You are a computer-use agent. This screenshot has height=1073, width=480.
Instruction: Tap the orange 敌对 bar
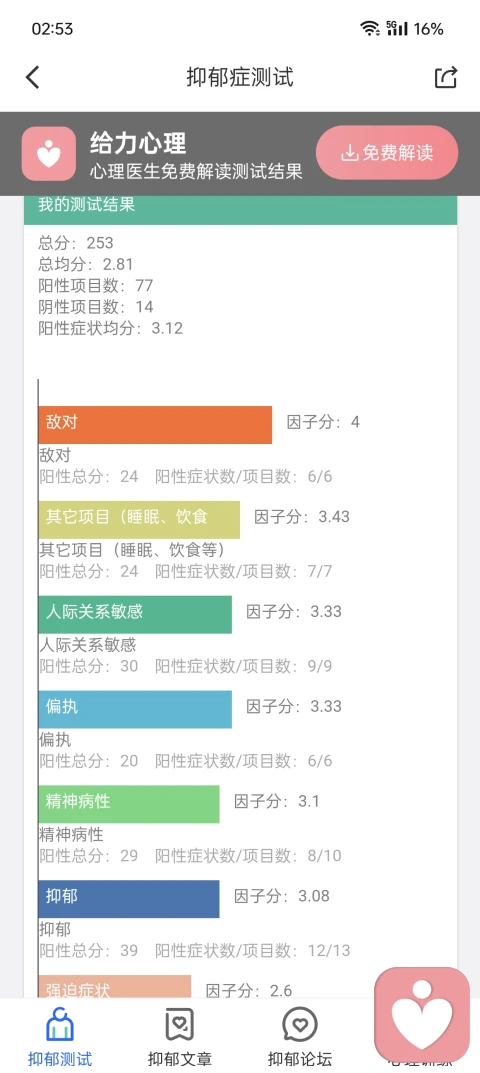[x=155, y=425]
